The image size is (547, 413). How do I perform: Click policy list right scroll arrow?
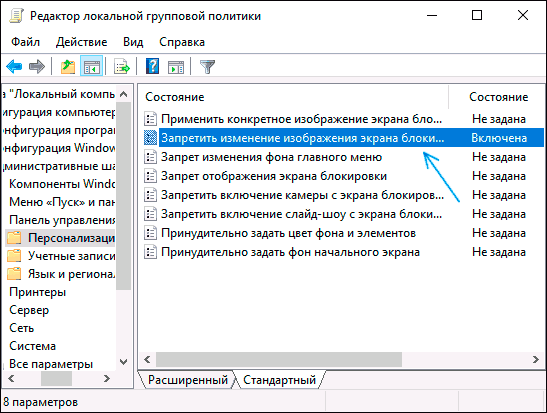(x=536, y=359)
